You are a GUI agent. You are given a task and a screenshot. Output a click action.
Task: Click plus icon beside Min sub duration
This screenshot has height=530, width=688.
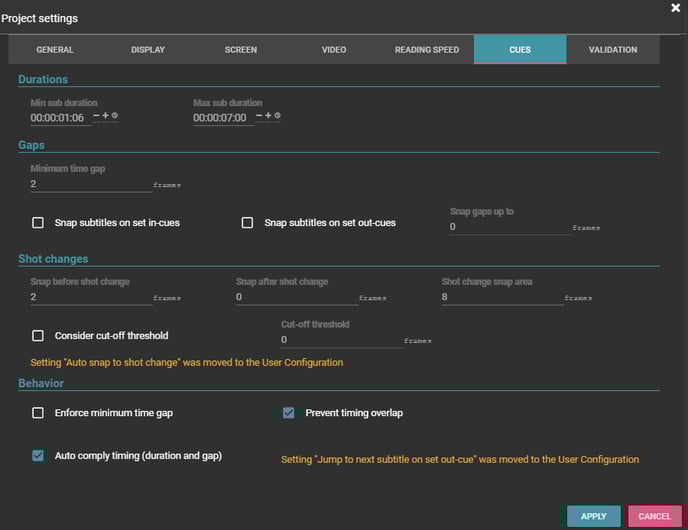[x=105, y=116]
